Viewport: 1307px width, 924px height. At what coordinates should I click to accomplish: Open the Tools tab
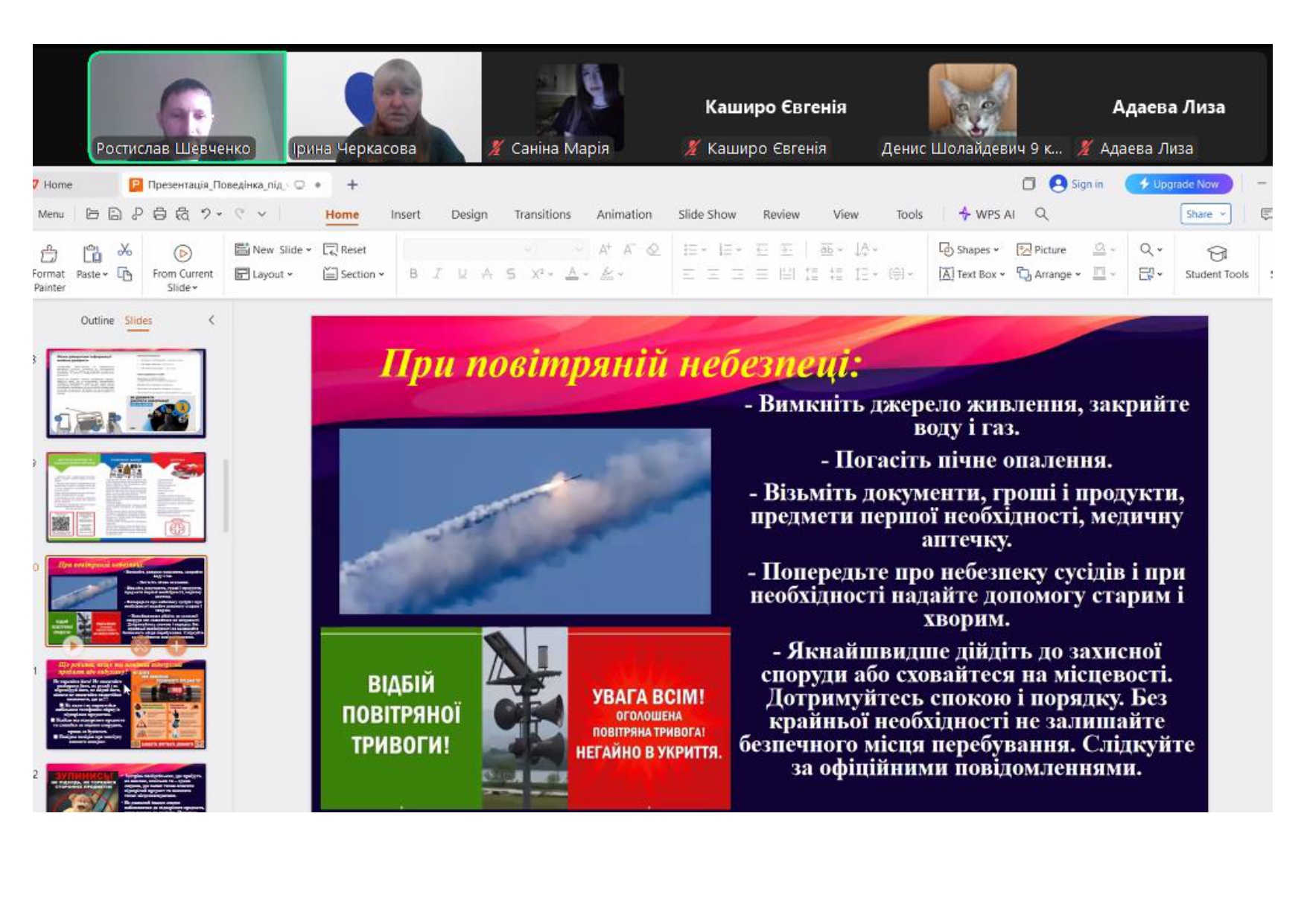(909, 214)
